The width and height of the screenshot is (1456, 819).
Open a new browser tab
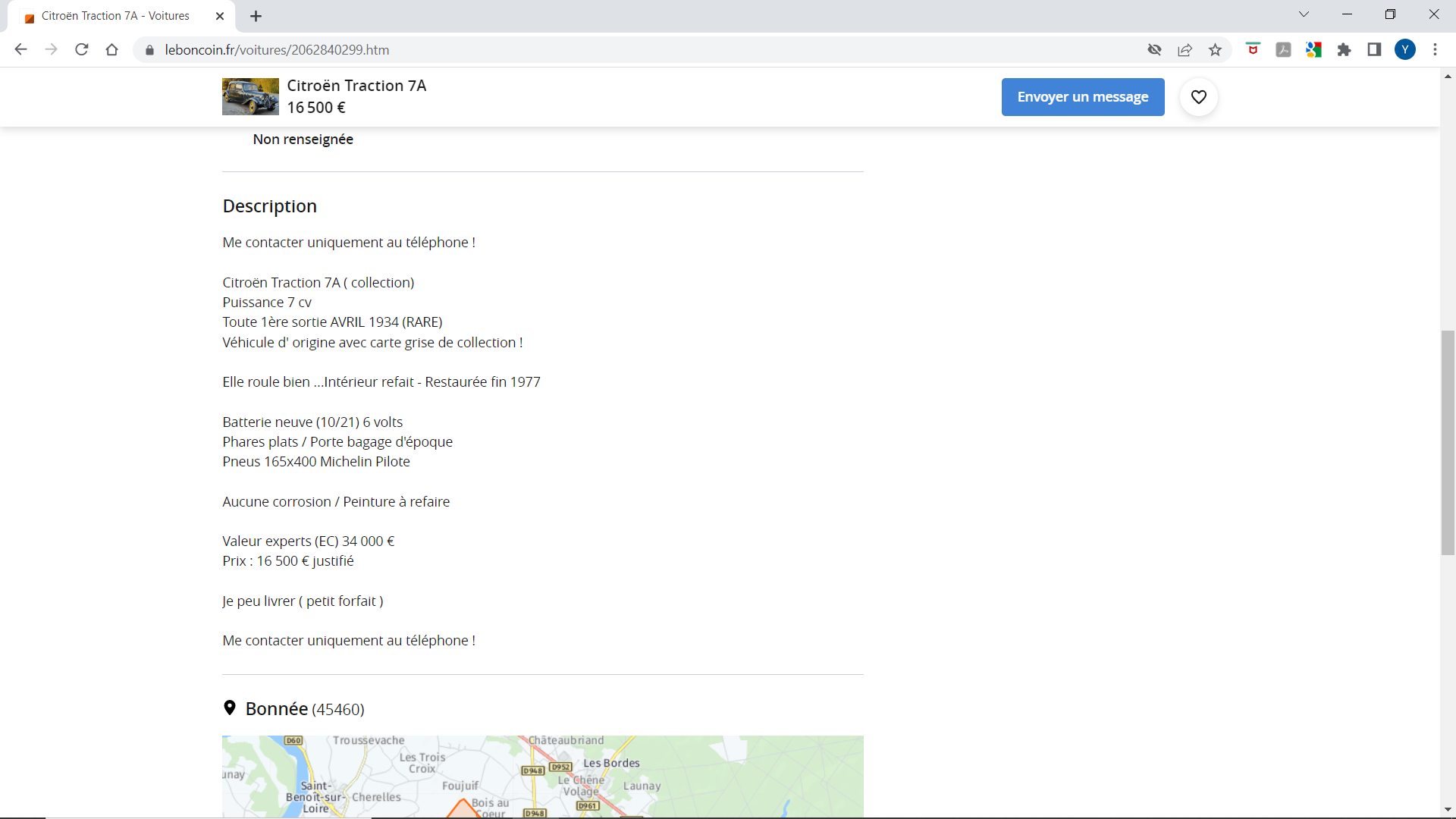pos(256,16)
